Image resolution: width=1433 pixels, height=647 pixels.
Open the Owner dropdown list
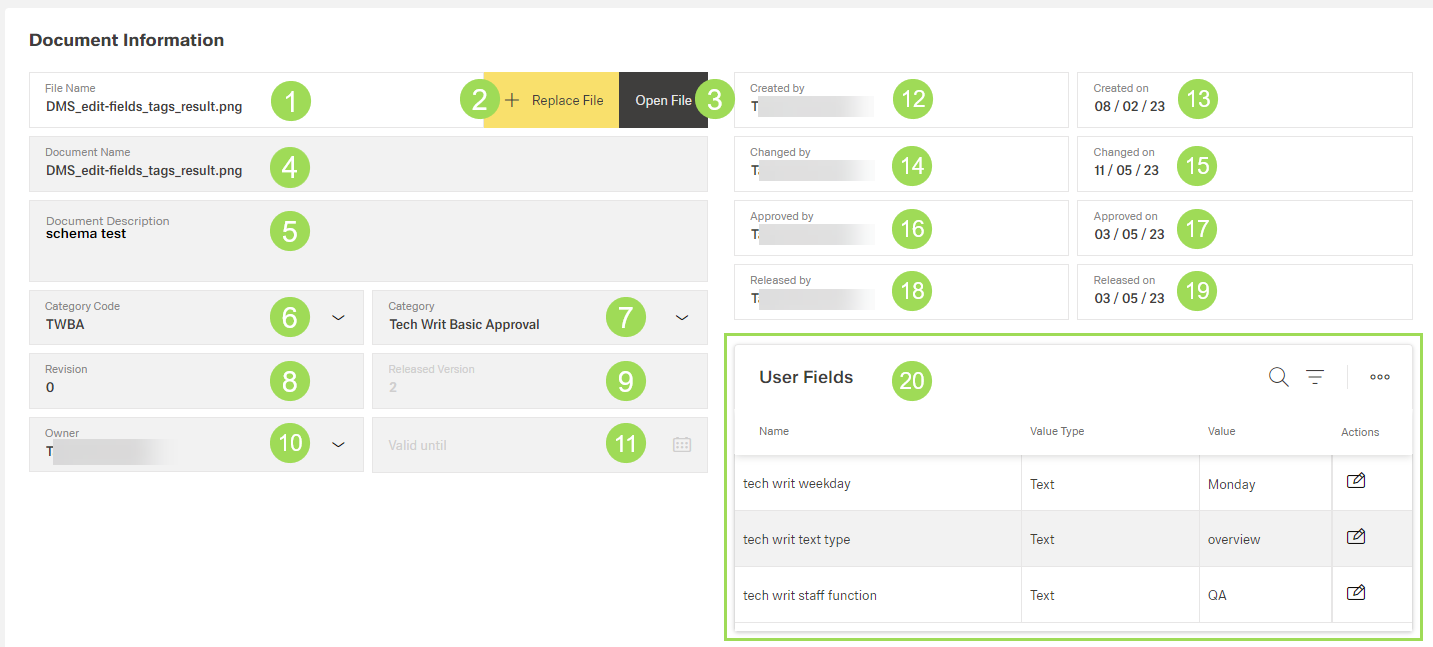coord(338,444)
